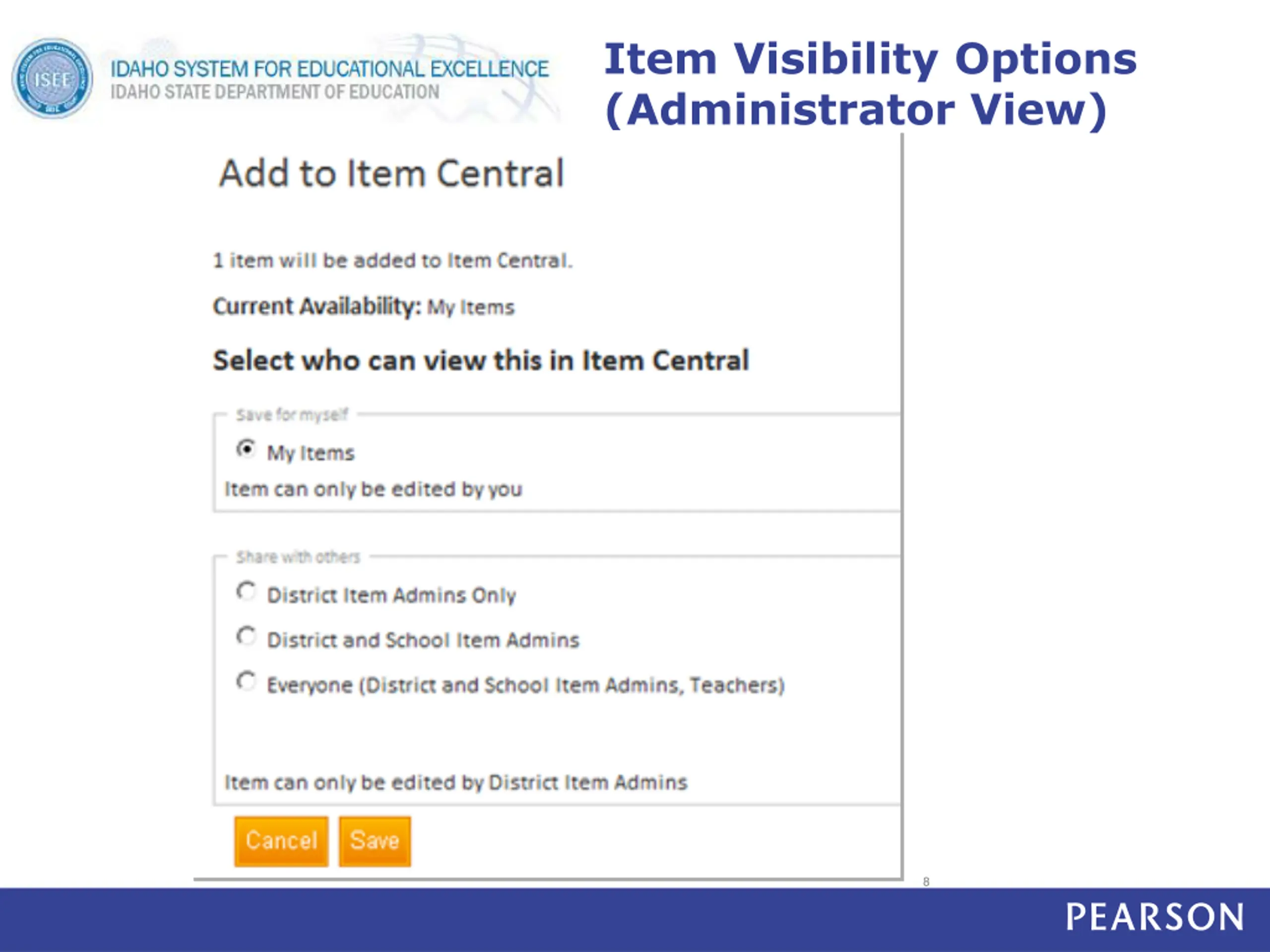The width and height of the screenshot is (1270, 952).
Task: Click the slide page number 8
Action: tap(926, 882)
